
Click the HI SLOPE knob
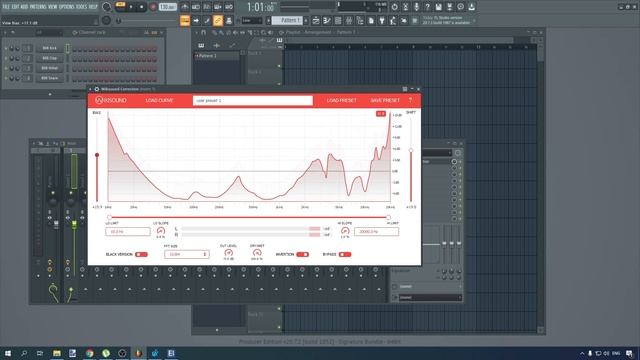(345, 231)
